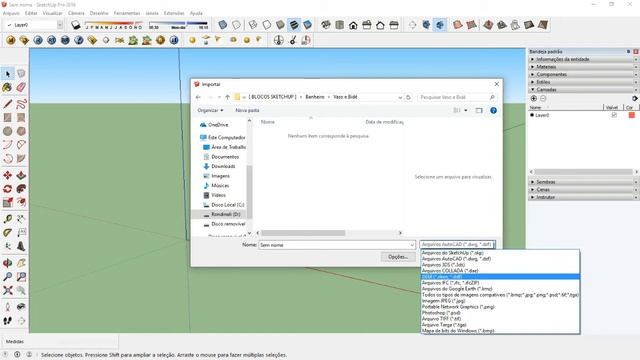Refresh the folder listing
Image resolution: width=640 pixels, height=360 pixels.
pos(408,97)
